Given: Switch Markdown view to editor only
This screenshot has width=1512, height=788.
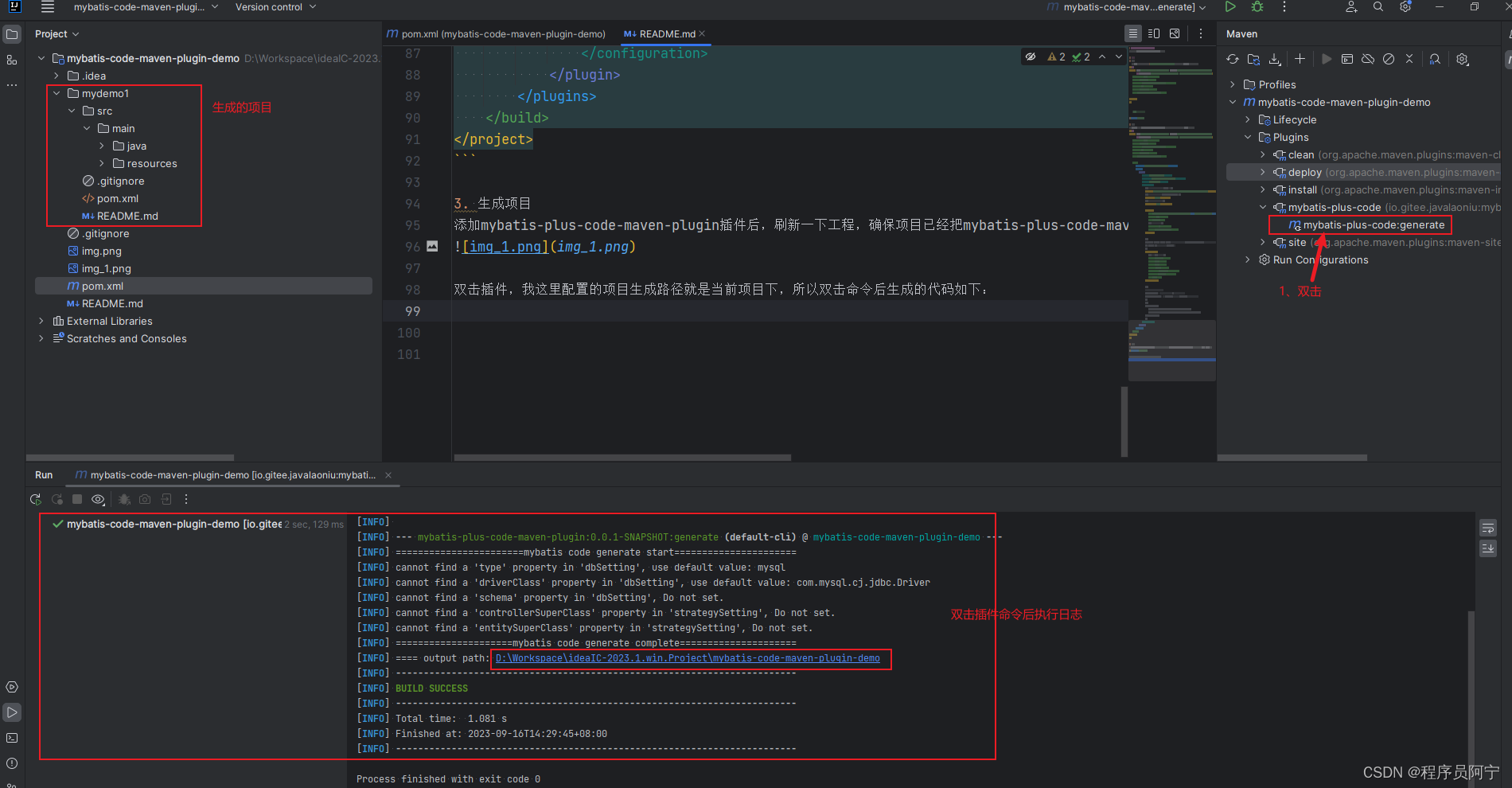Looking at the screenshot, I should (x=1133, y=33).
